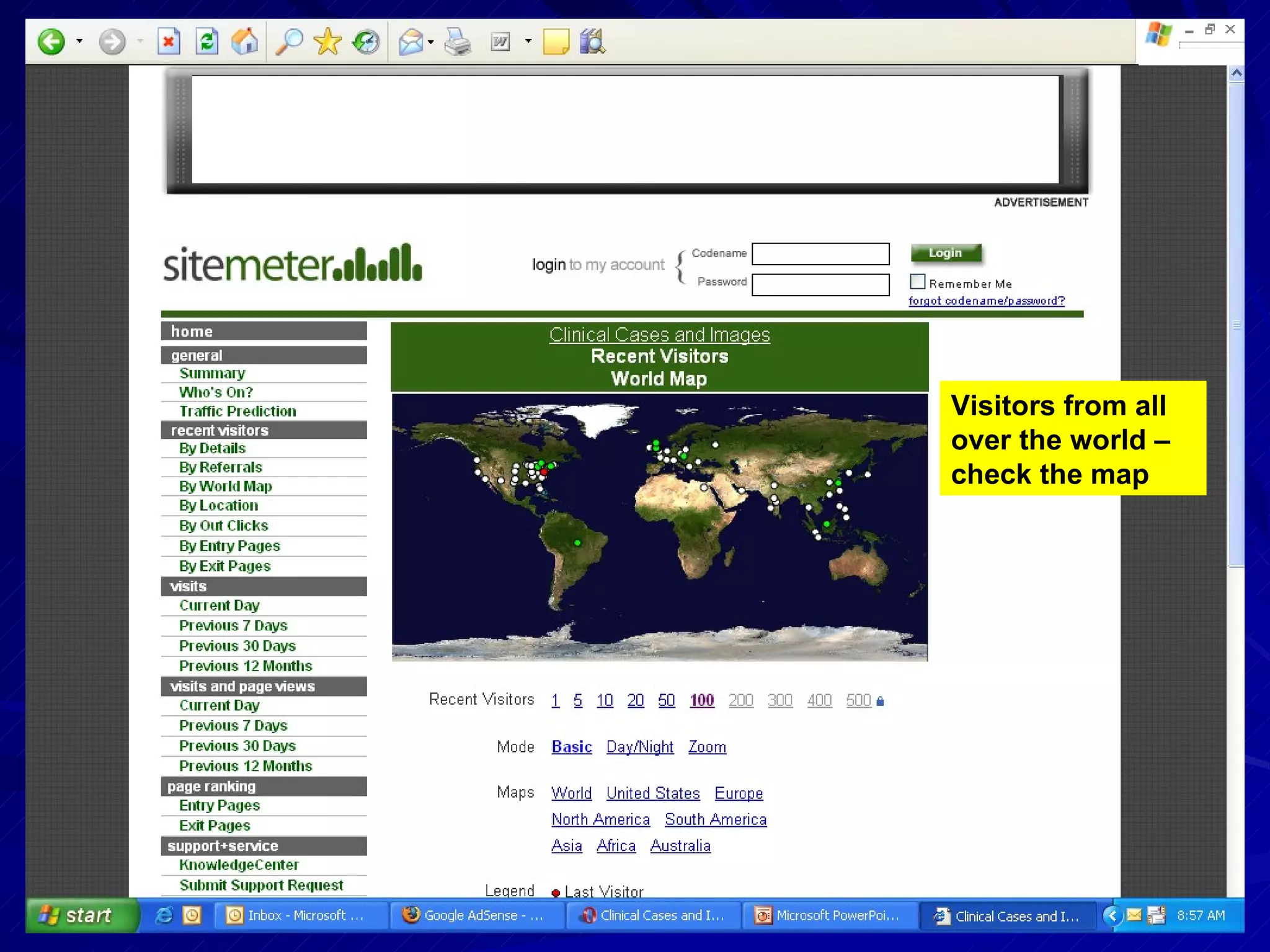Open visits Previous 12 Months report
The width and height of the screenshot is (1270, 952).
246,666
